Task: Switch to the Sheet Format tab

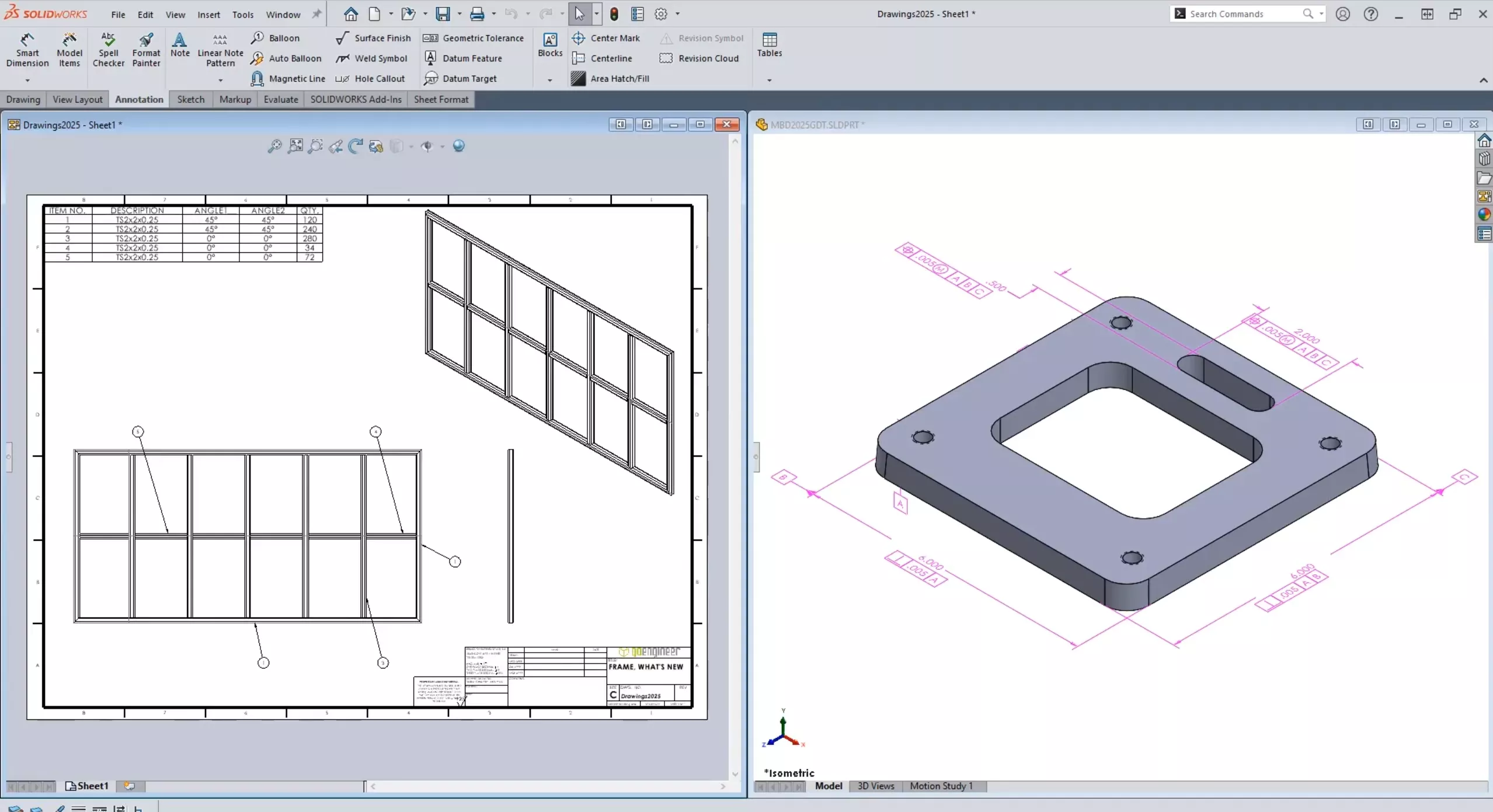Action: (441, 99)
